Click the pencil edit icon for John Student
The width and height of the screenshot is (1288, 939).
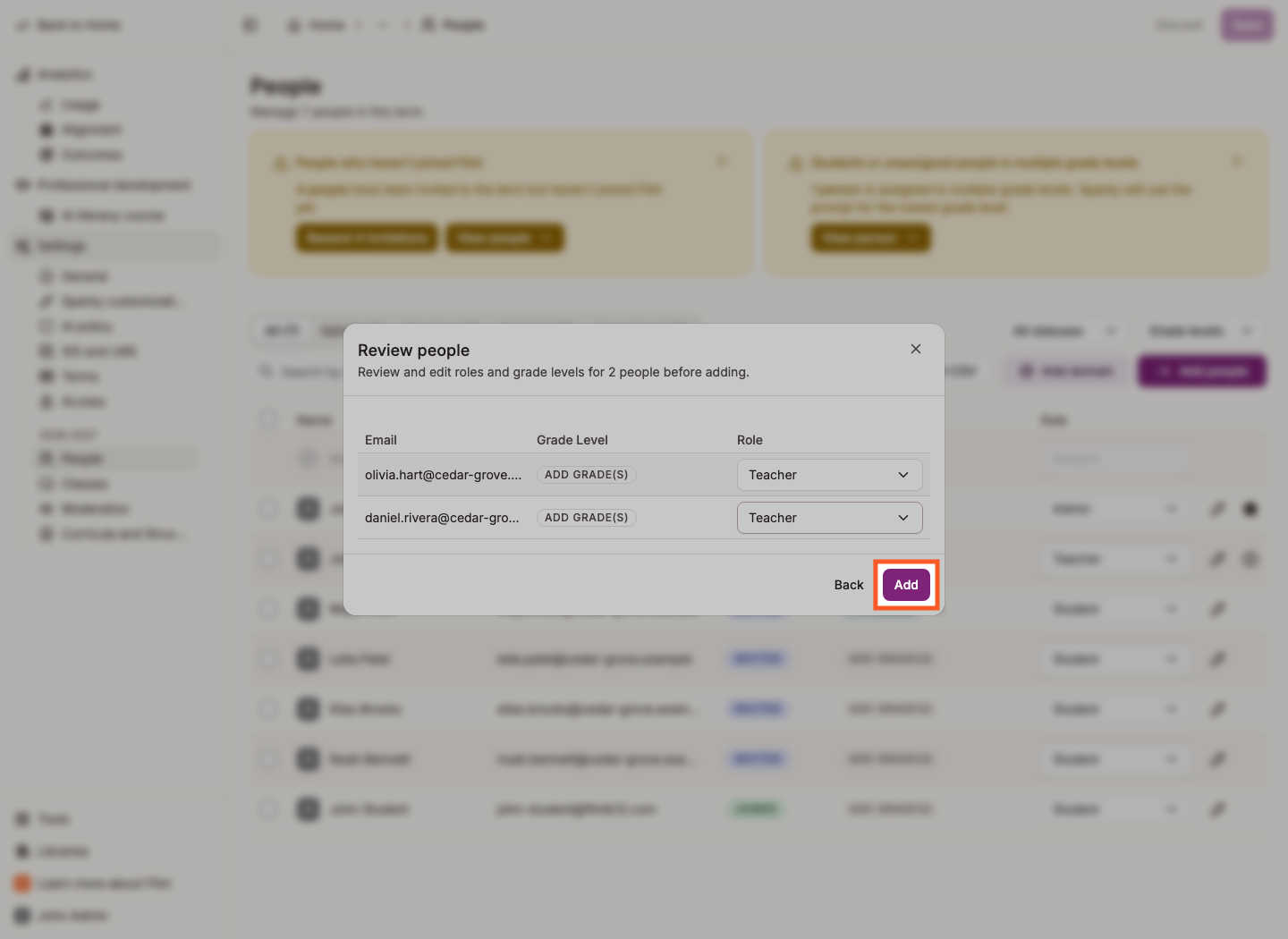1217,809
